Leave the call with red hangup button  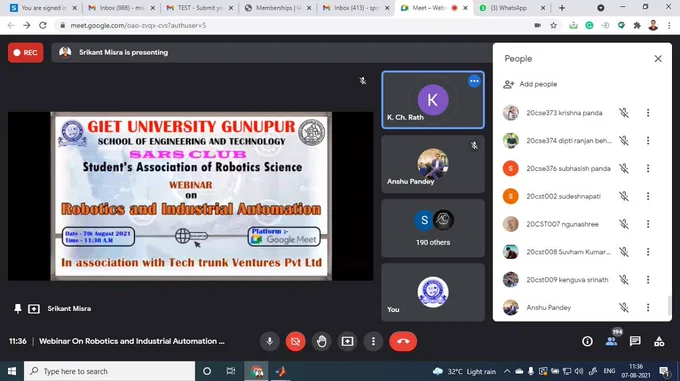click(x=403, y=341)
